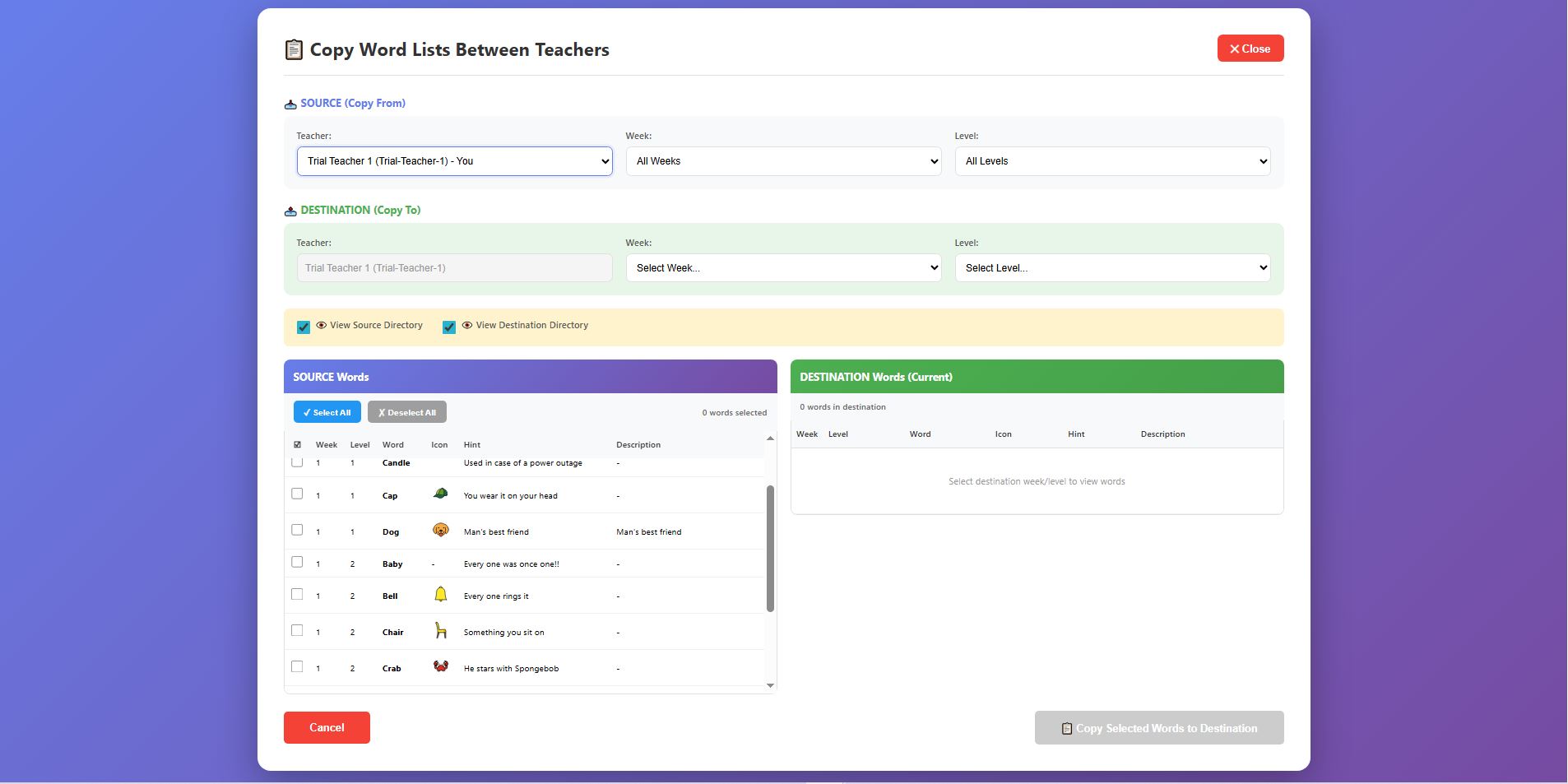Uncheck the View Destination Directory checkbox
The height and width of the screenshot is (784, 1568).
[x=449, y=327]
